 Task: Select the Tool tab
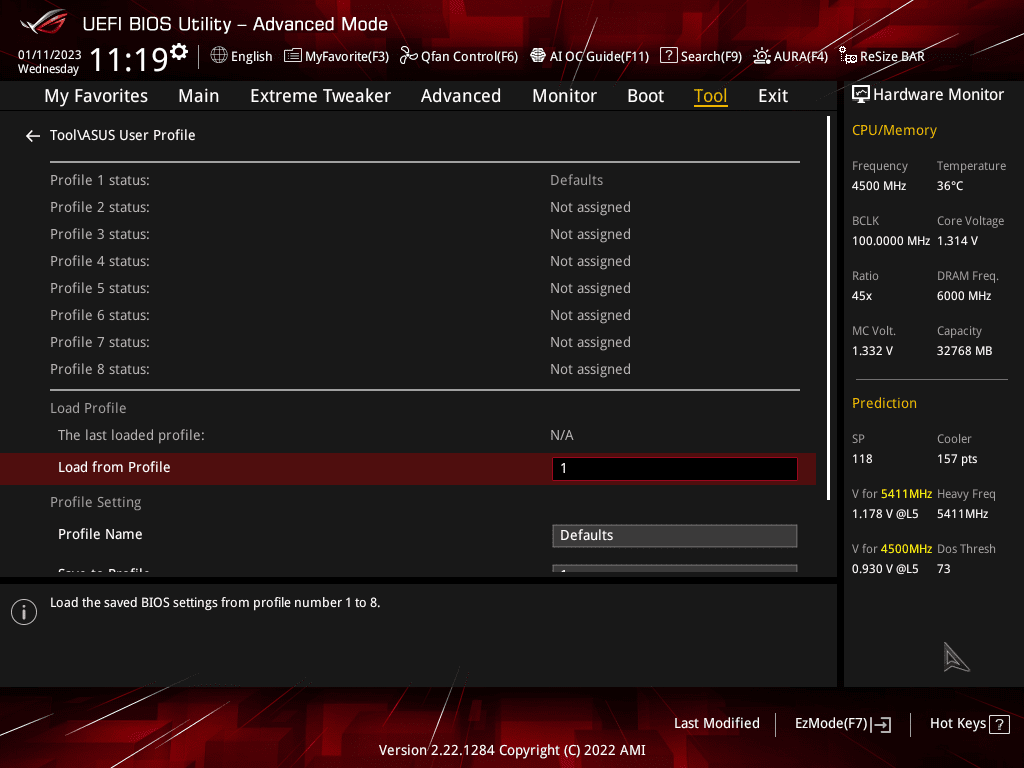click(711, 96)
